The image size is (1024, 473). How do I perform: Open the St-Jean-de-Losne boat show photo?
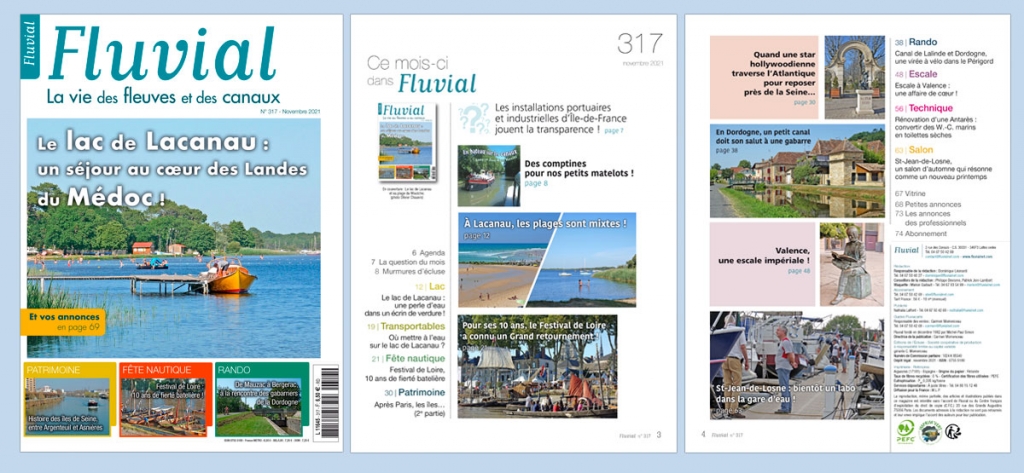(797, 365)
